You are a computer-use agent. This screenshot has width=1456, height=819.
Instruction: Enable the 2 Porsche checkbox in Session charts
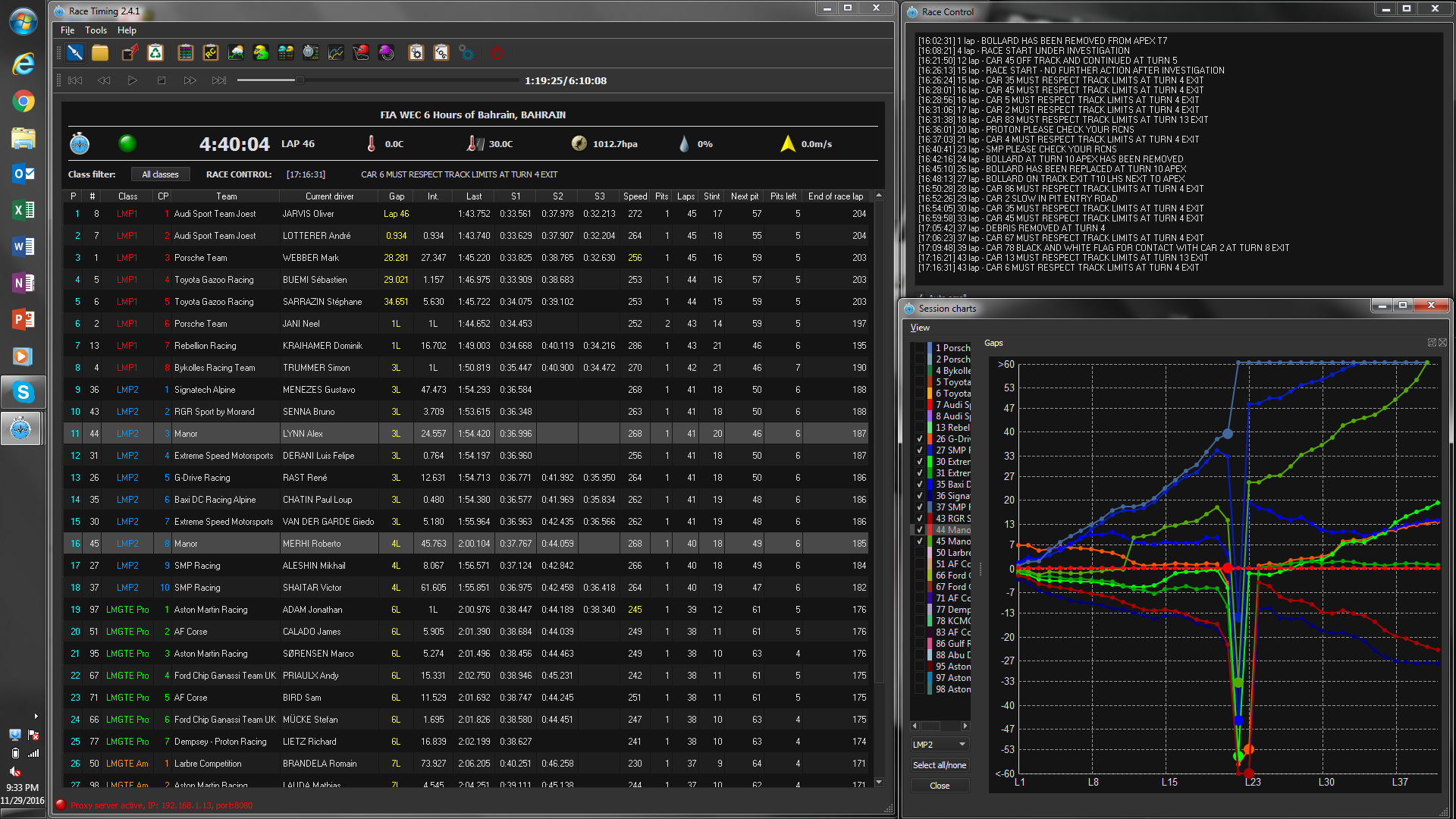(920, 359)
